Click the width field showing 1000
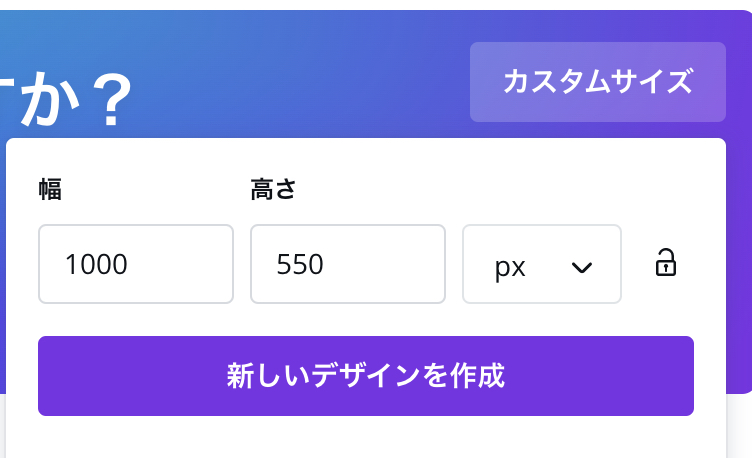 [x=135, y=264]
